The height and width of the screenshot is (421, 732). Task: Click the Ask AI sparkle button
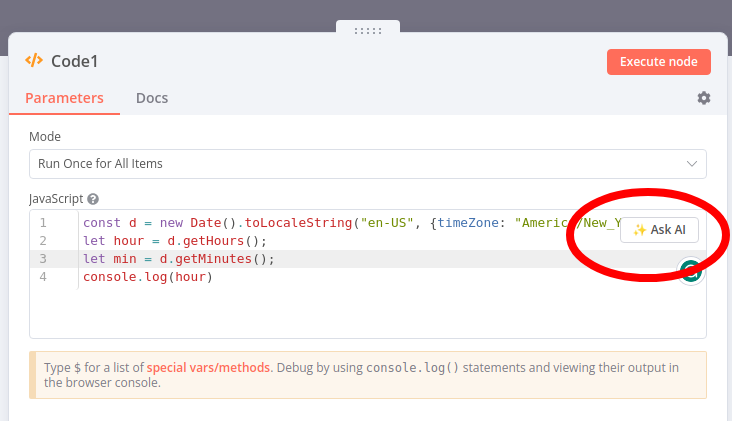pos(659,229)
